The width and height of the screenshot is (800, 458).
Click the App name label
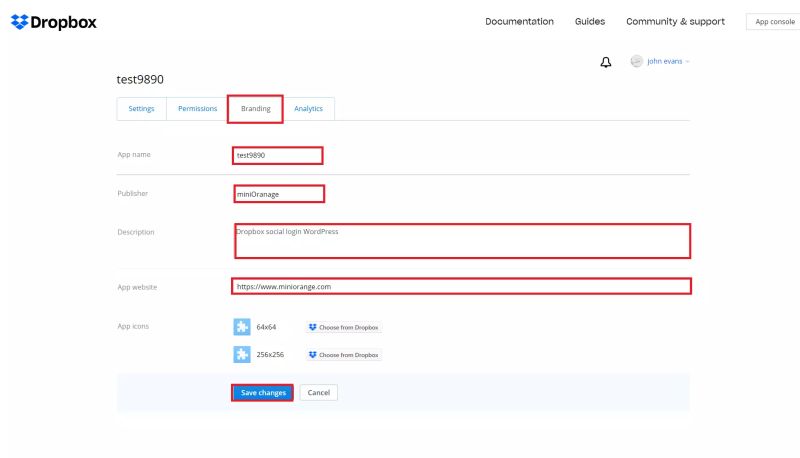(x=134, y=155)
